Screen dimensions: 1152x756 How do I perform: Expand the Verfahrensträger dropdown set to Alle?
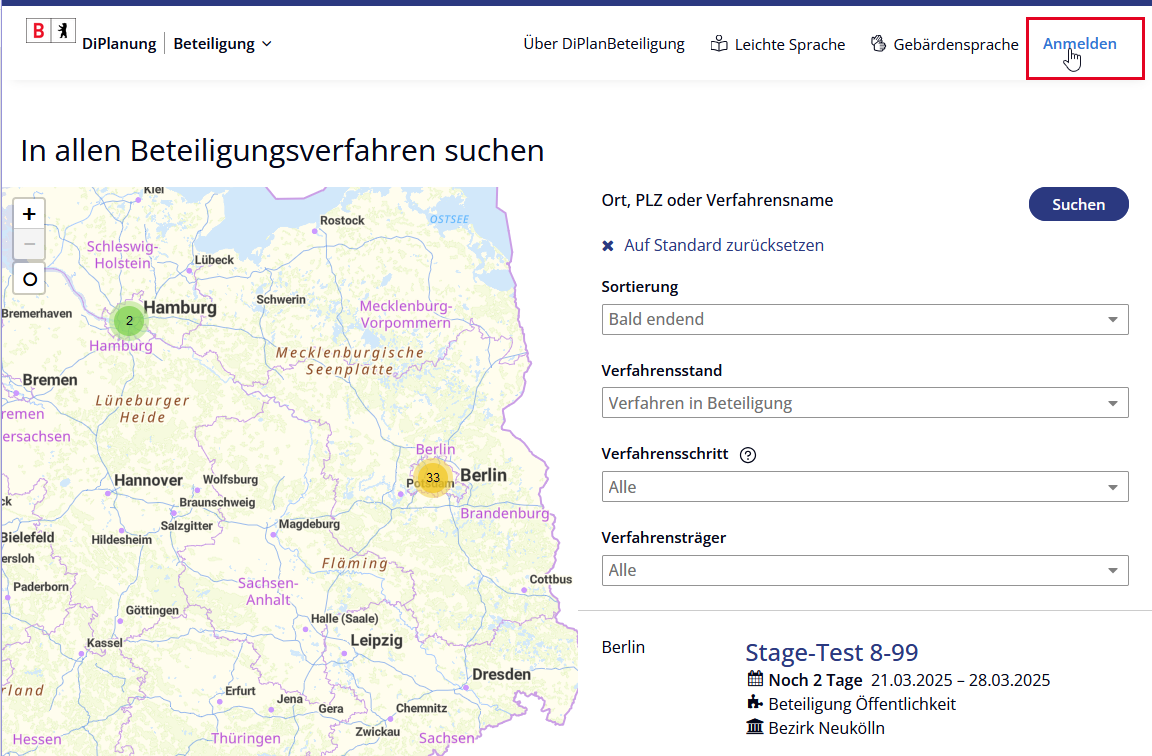[x=865, y=569]
